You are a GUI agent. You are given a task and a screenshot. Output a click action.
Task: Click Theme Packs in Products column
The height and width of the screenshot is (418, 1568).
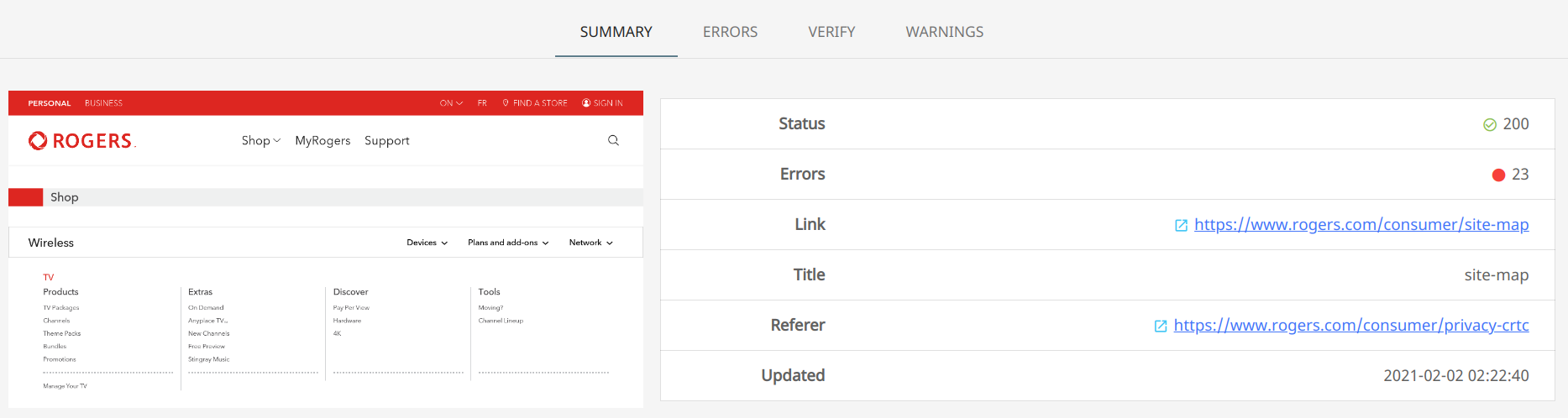click(62, 333)
